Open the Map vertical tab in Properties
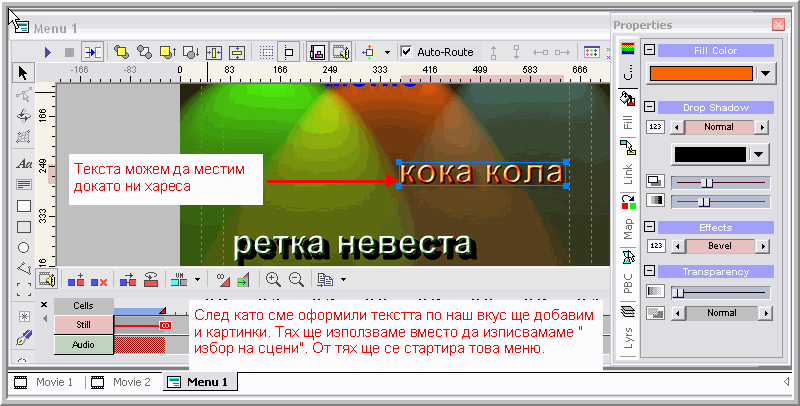The height and width of the screenshot is (406, 800). pos(628,218)
